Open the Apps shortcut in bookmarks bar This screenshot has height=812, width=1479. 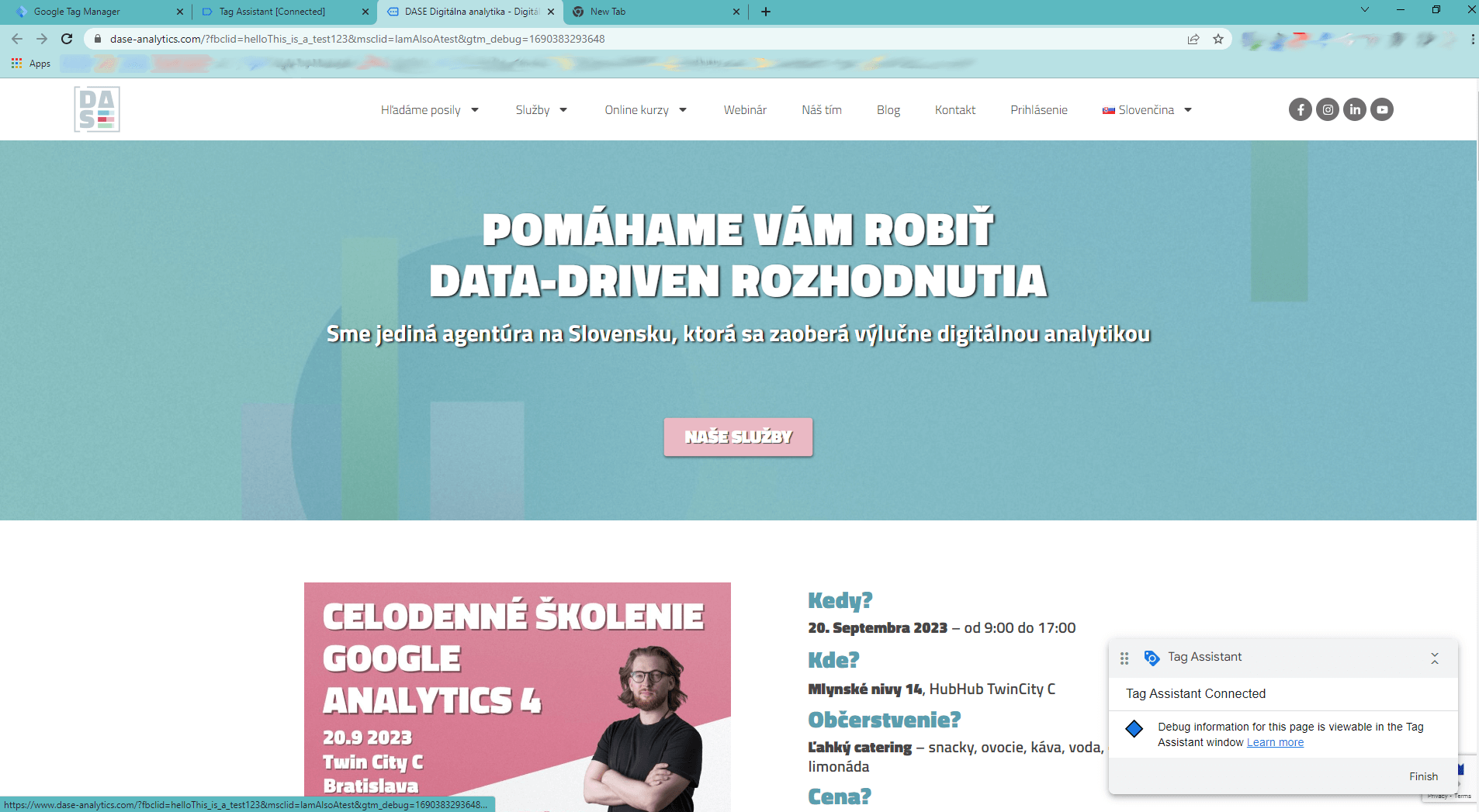31,64
